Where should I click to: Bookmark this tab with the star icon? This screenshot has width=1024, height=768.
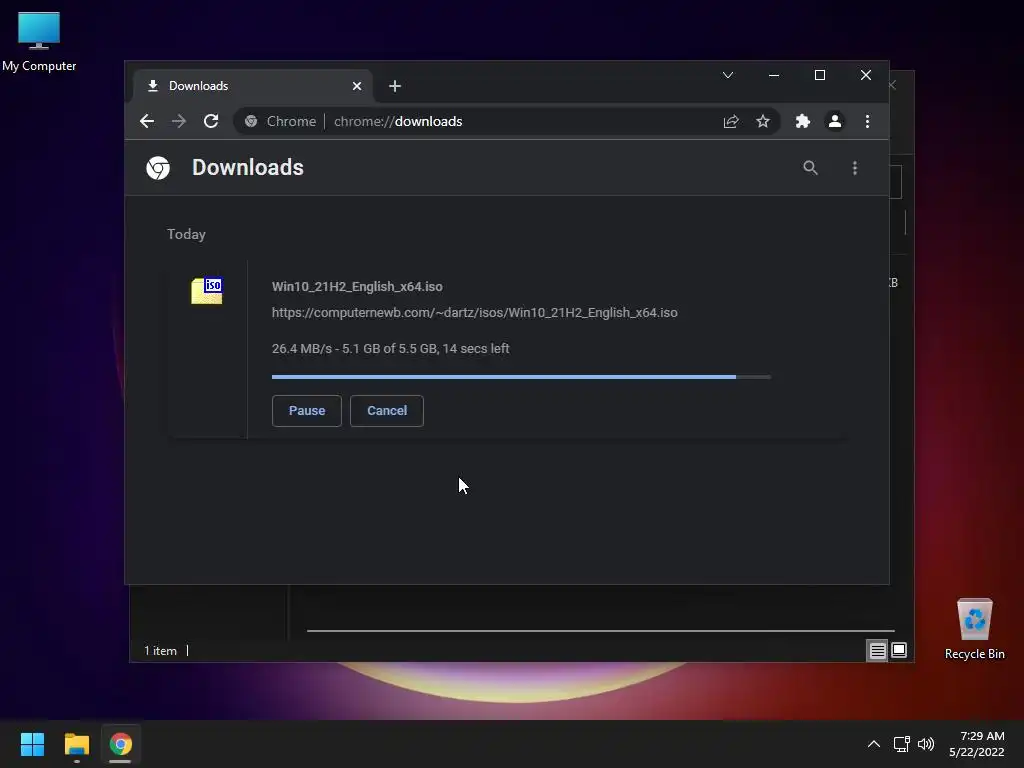coord(763,121)
